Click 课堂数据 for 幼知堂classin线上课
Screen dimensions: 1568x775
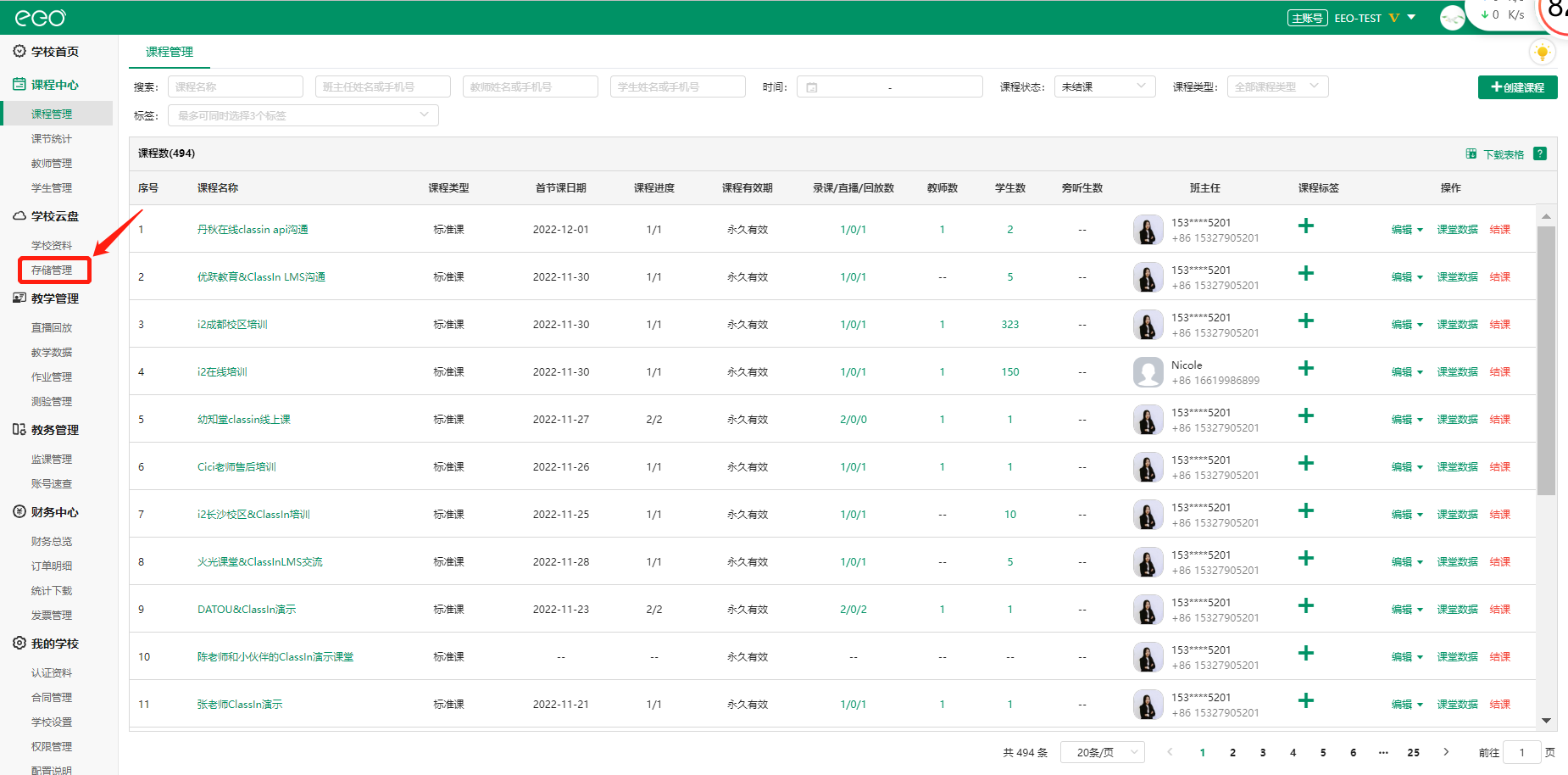click(x=1457, y=420)
